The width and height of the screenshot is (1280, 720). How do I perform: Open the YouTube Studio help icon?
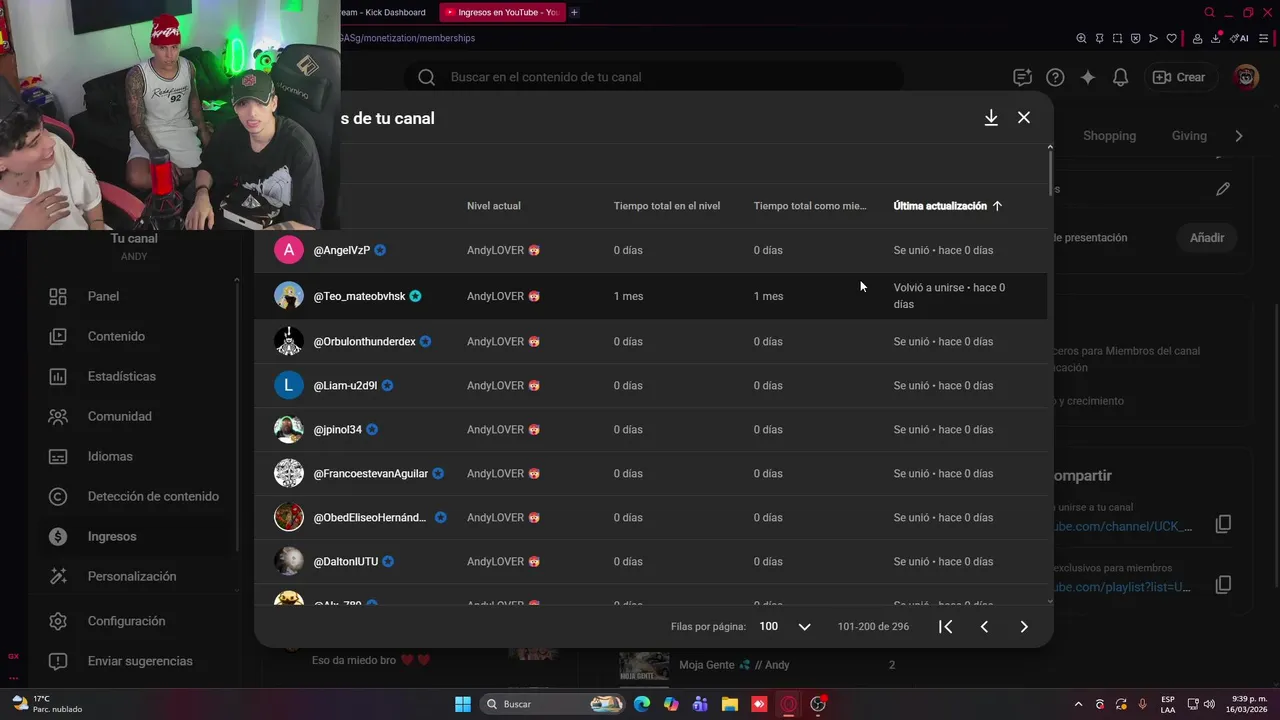(1055, 77)
